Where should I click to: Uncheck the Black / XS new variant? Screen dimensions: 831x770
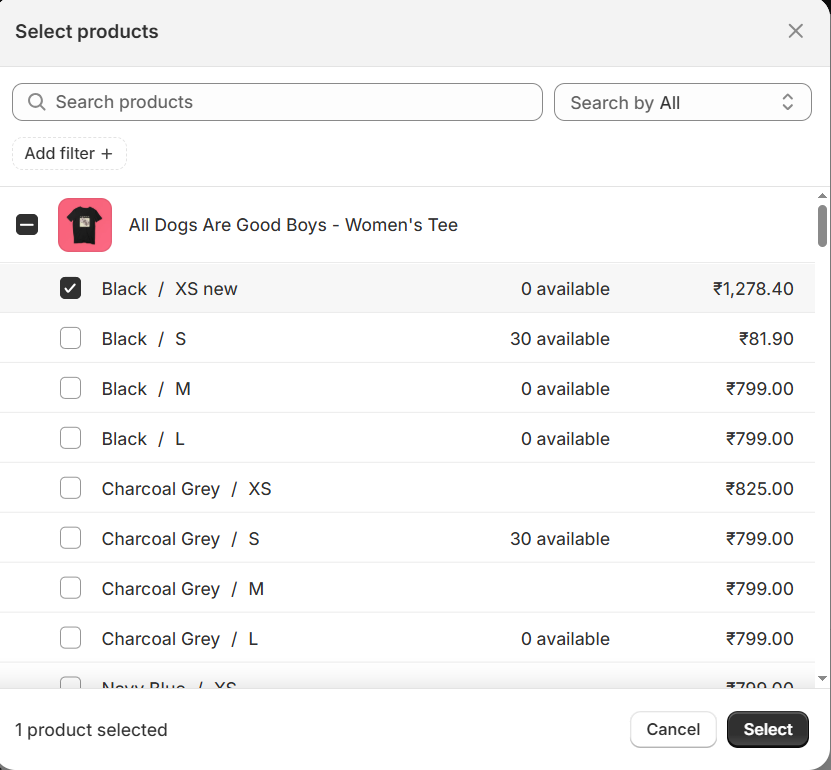[70, 289]
